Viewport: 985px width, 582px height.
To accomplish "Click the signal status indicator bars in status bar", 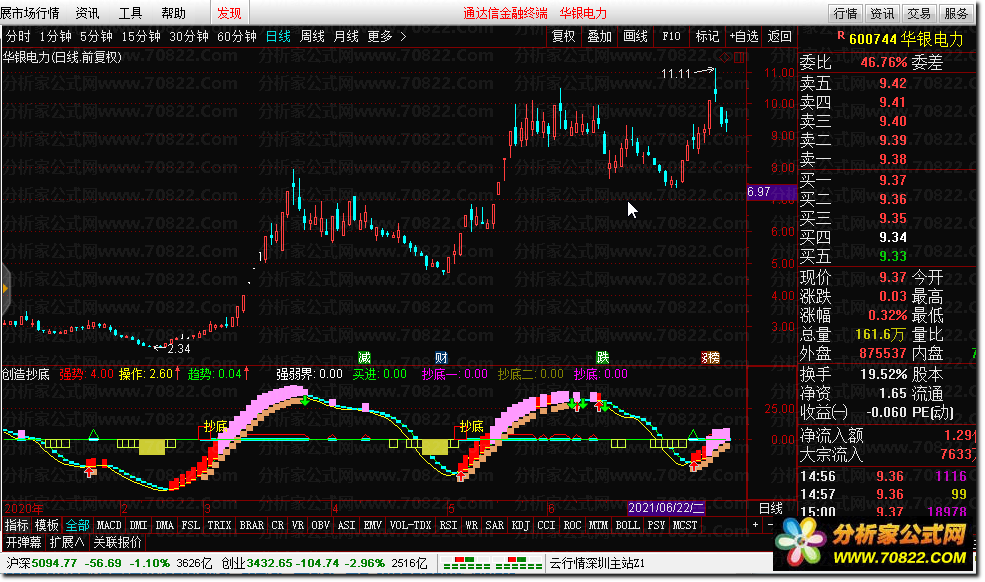I will click(492, 563).
